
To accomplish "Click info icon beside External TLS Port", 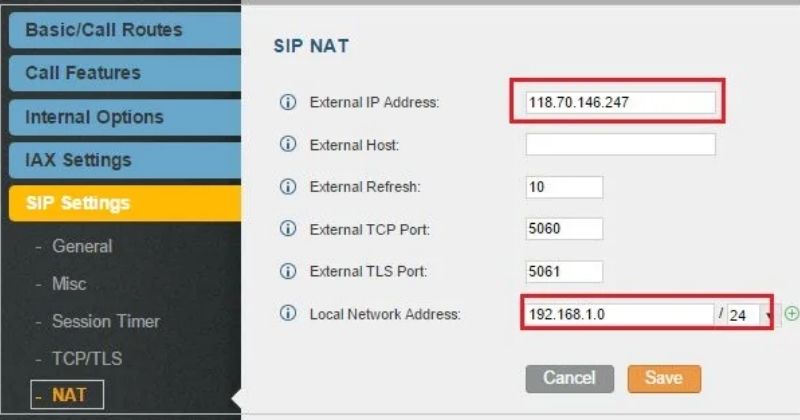I will click(288, 271).
